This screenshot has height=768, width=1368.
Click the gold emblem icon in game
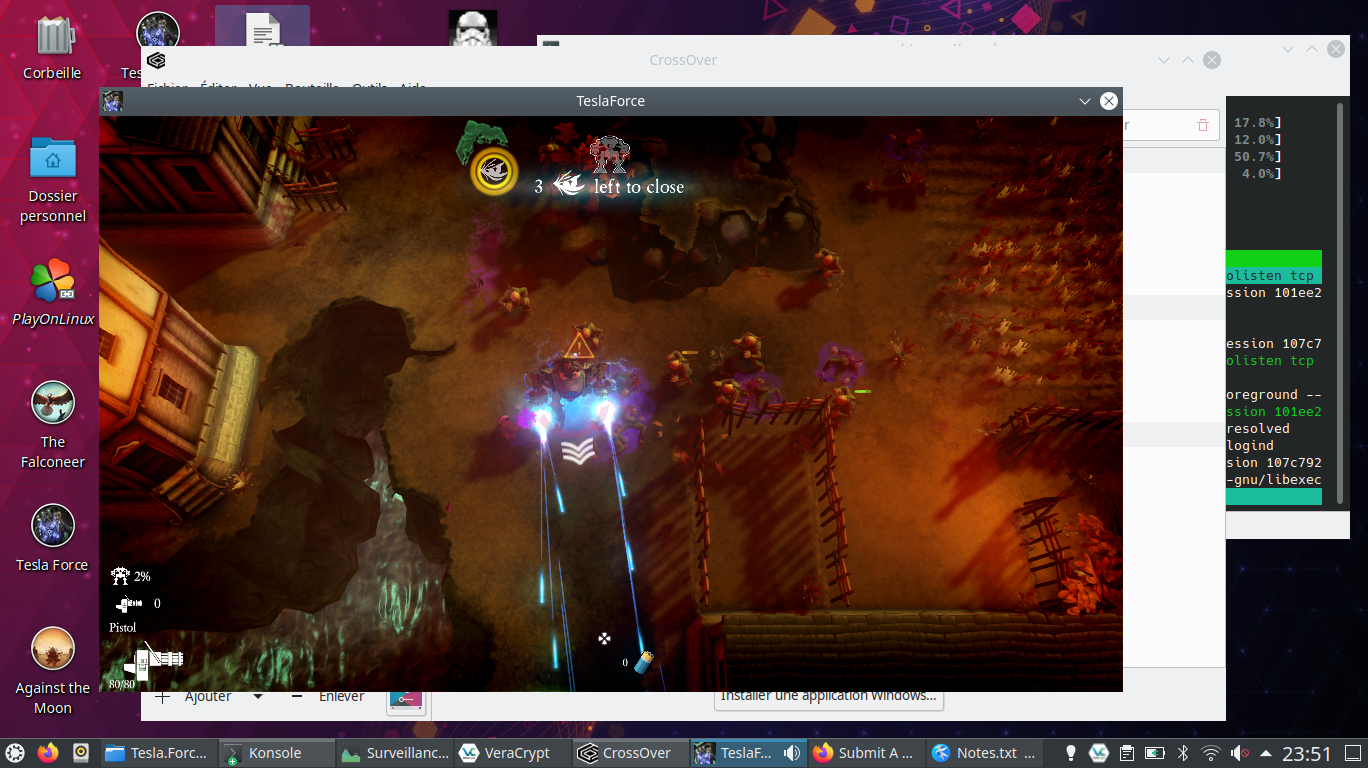click(494, 172)
